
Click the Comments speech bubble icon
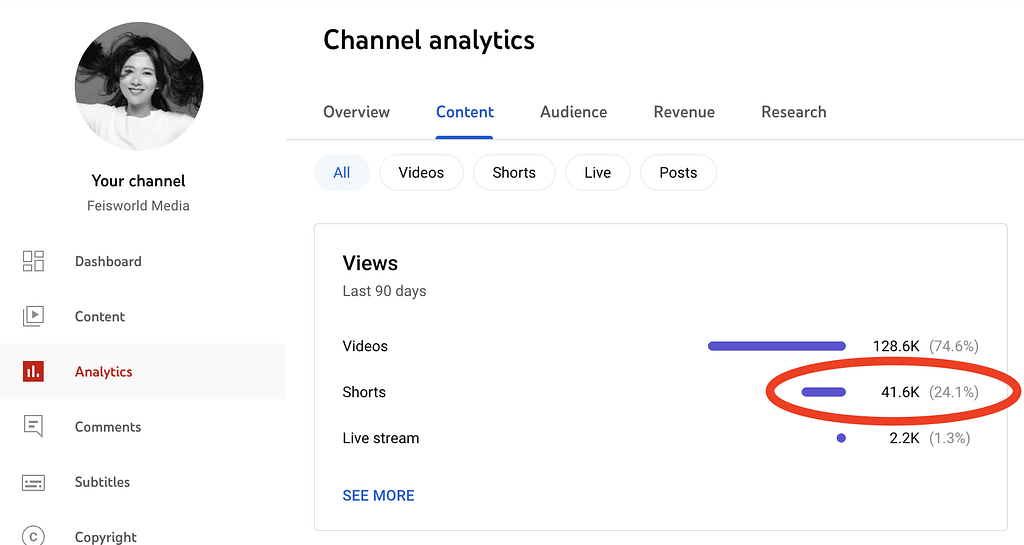pyautogui.click(x=33, y=426)
